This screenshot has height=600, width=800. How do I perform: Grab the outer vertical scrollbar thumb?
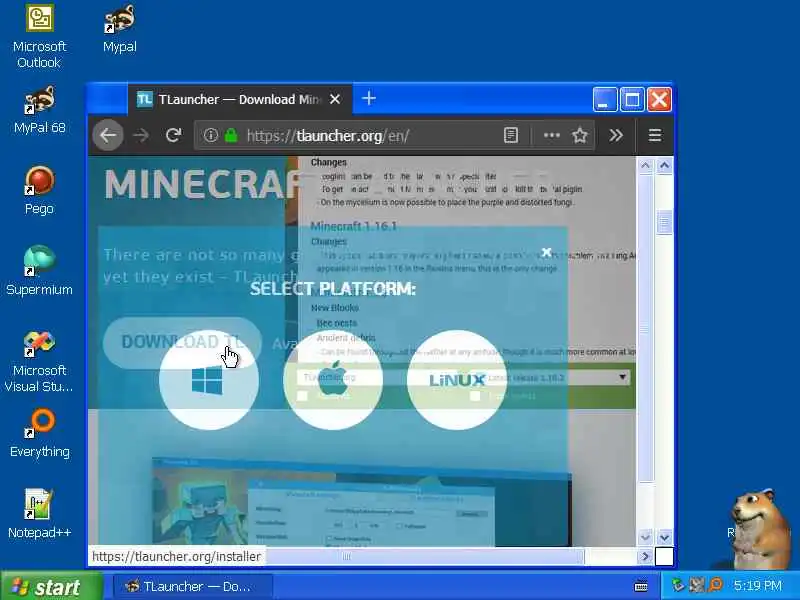click(664, 222)
